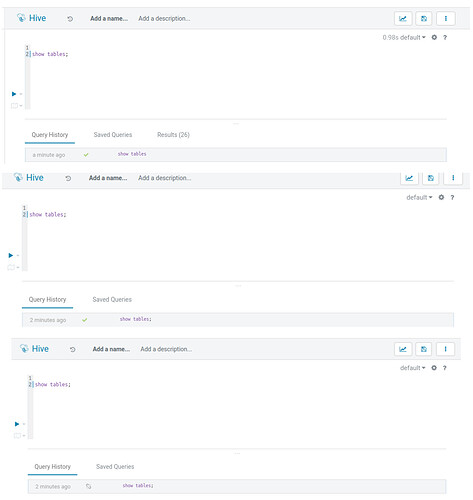Screen dimensions: 473x500
Task: Expand the dropdown arrow beside the top run button
Action: pyautogui.click(x=21, y=94)
